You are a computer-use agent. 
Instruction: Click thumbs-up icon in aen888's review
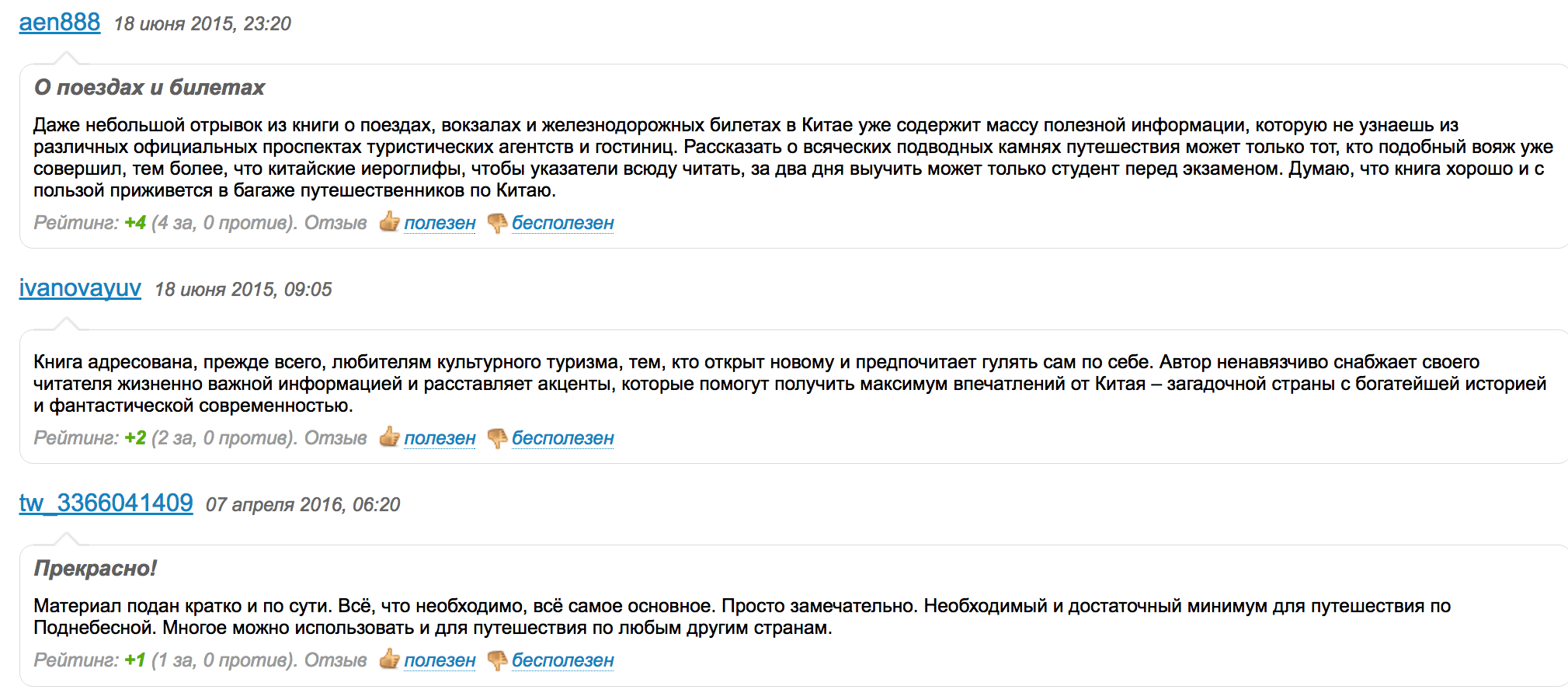coord(389,222)
